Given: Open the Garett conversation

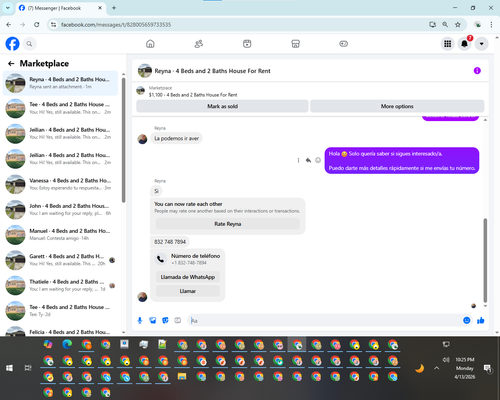Looking at the screenshot, I should [60, 260].
